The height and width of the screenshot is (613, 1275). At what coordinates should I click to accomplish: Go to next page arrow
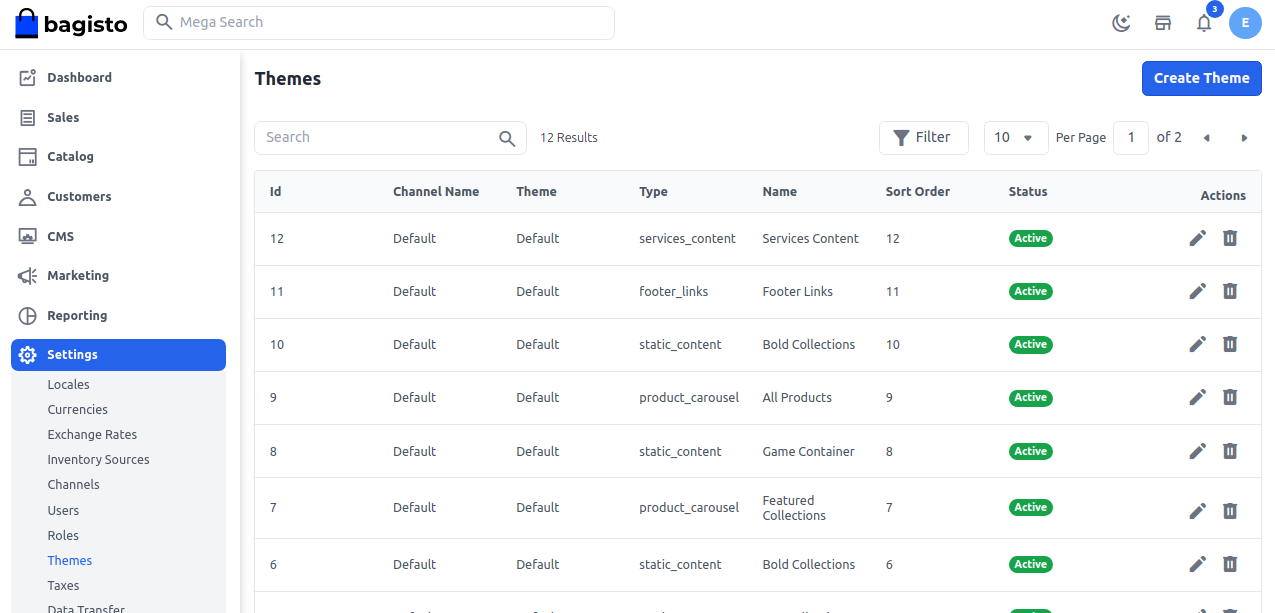click(x=1244, y=138)
